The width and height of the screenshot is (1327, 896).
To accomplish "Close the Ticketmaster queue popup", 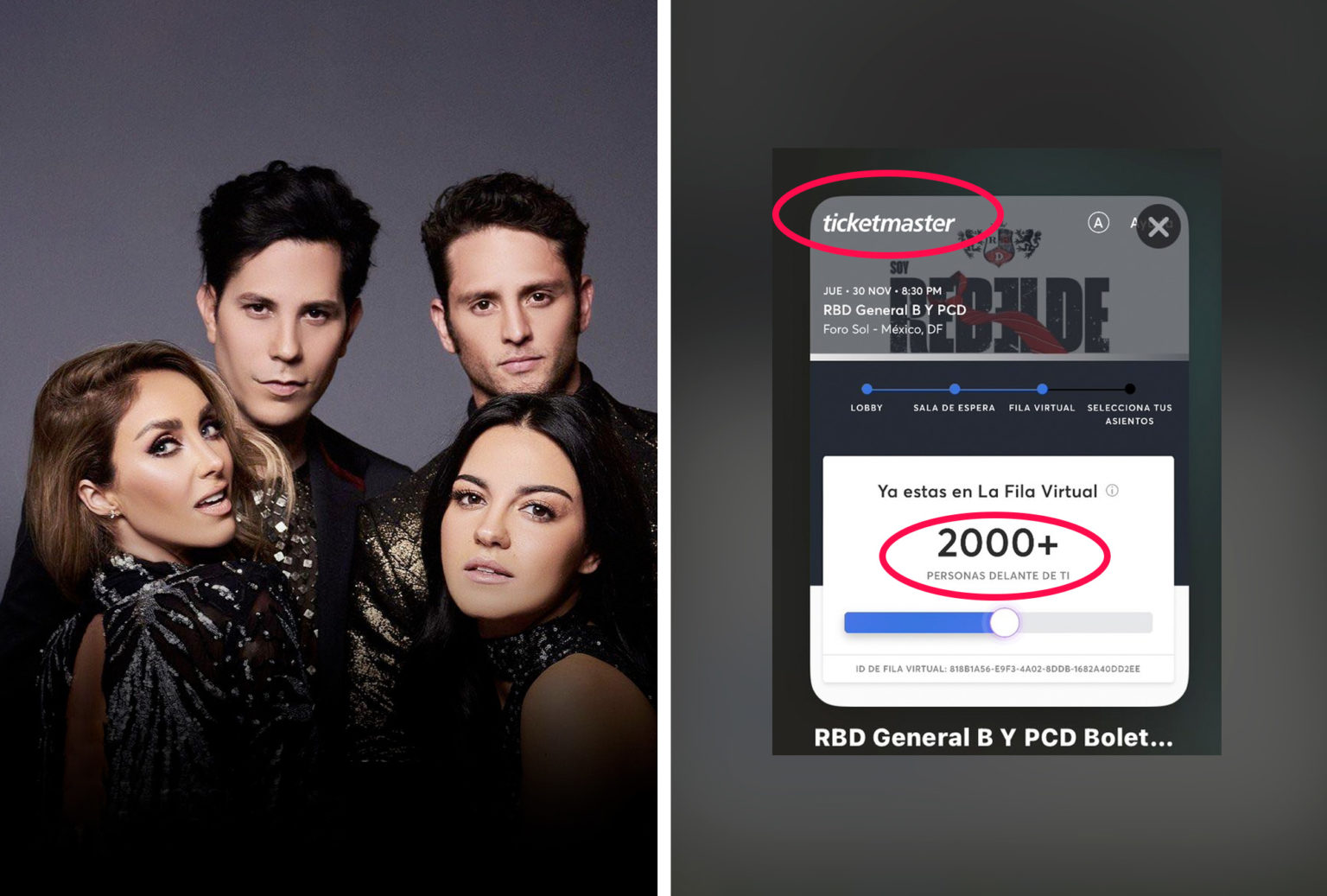I will 1158,227.
